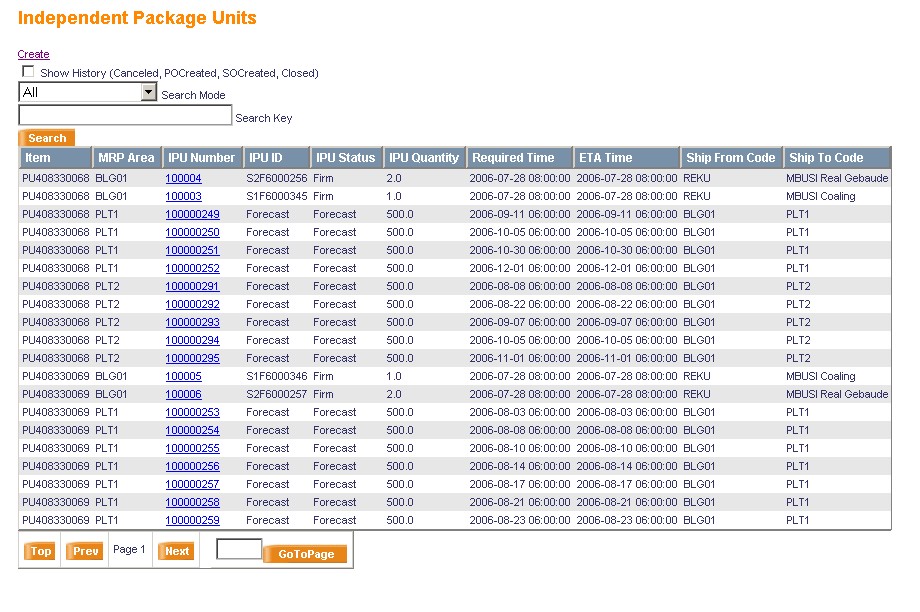Screen dimensions: 920x612
Task: Open IPU Number 100000250 link
Action: [x=192, y=232]
